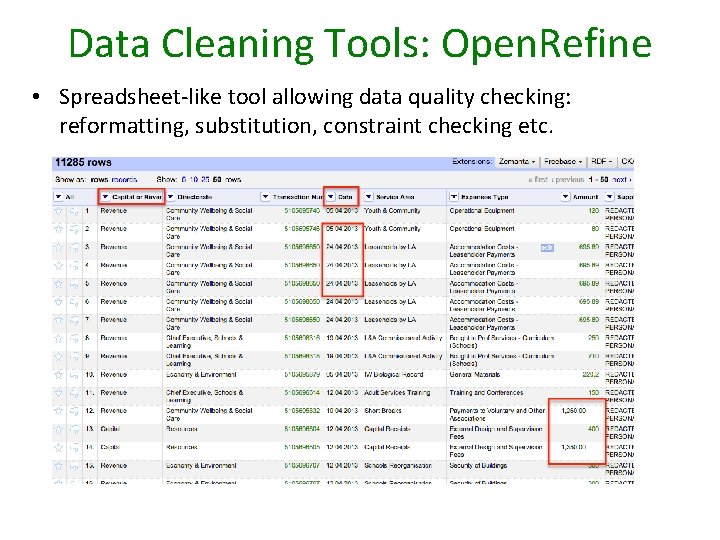Open Expenses Type column dropdown arrow
This screenshot has height=540, width=720.
(x=454, y=197)
